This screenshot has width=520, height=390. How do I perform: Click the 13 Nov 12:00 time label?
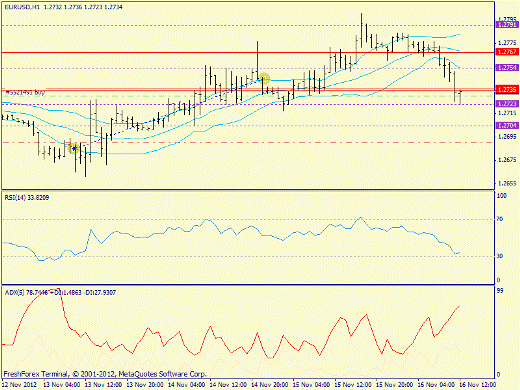104,385
